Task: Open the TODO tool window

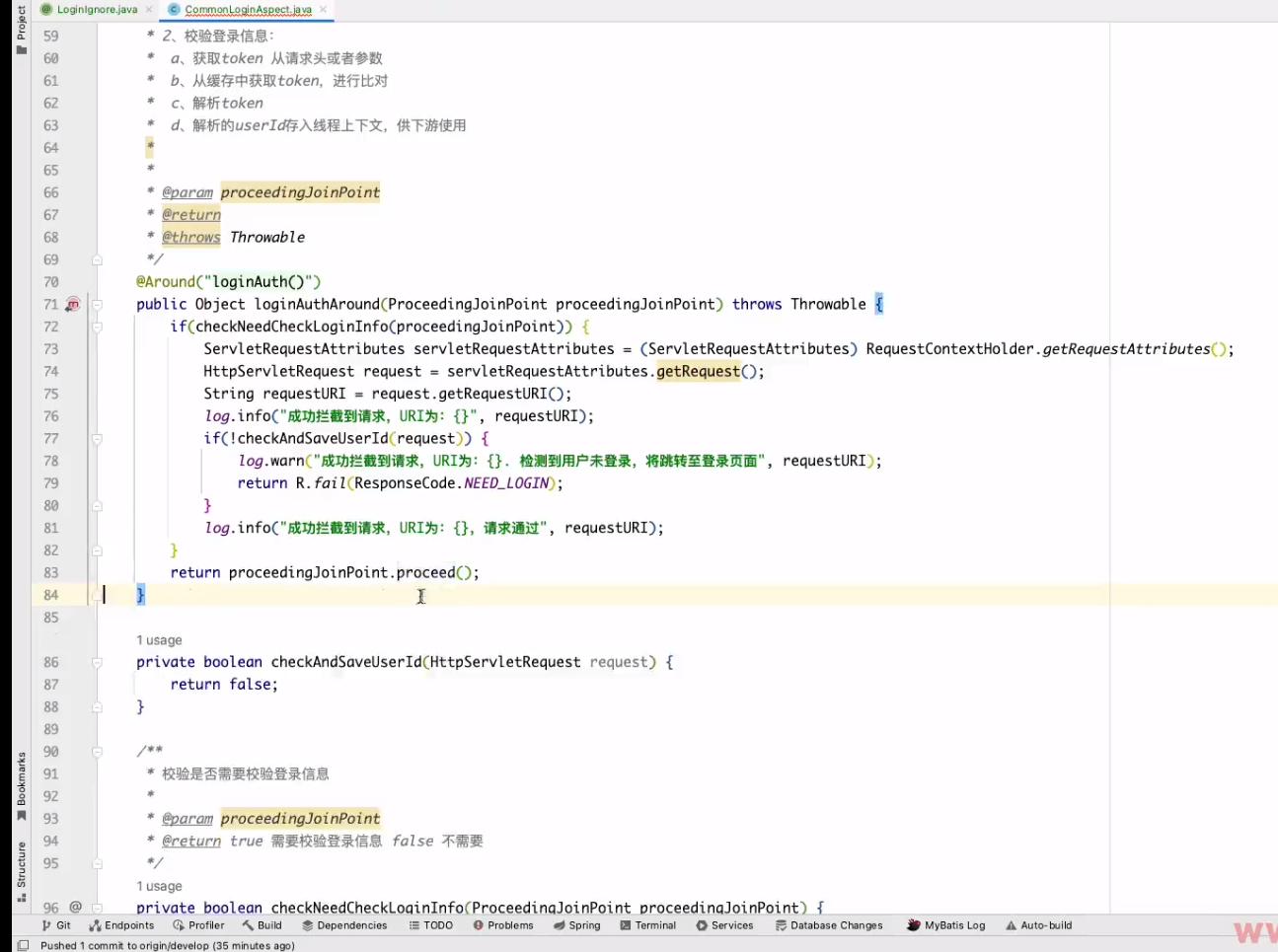Action: 430,925
